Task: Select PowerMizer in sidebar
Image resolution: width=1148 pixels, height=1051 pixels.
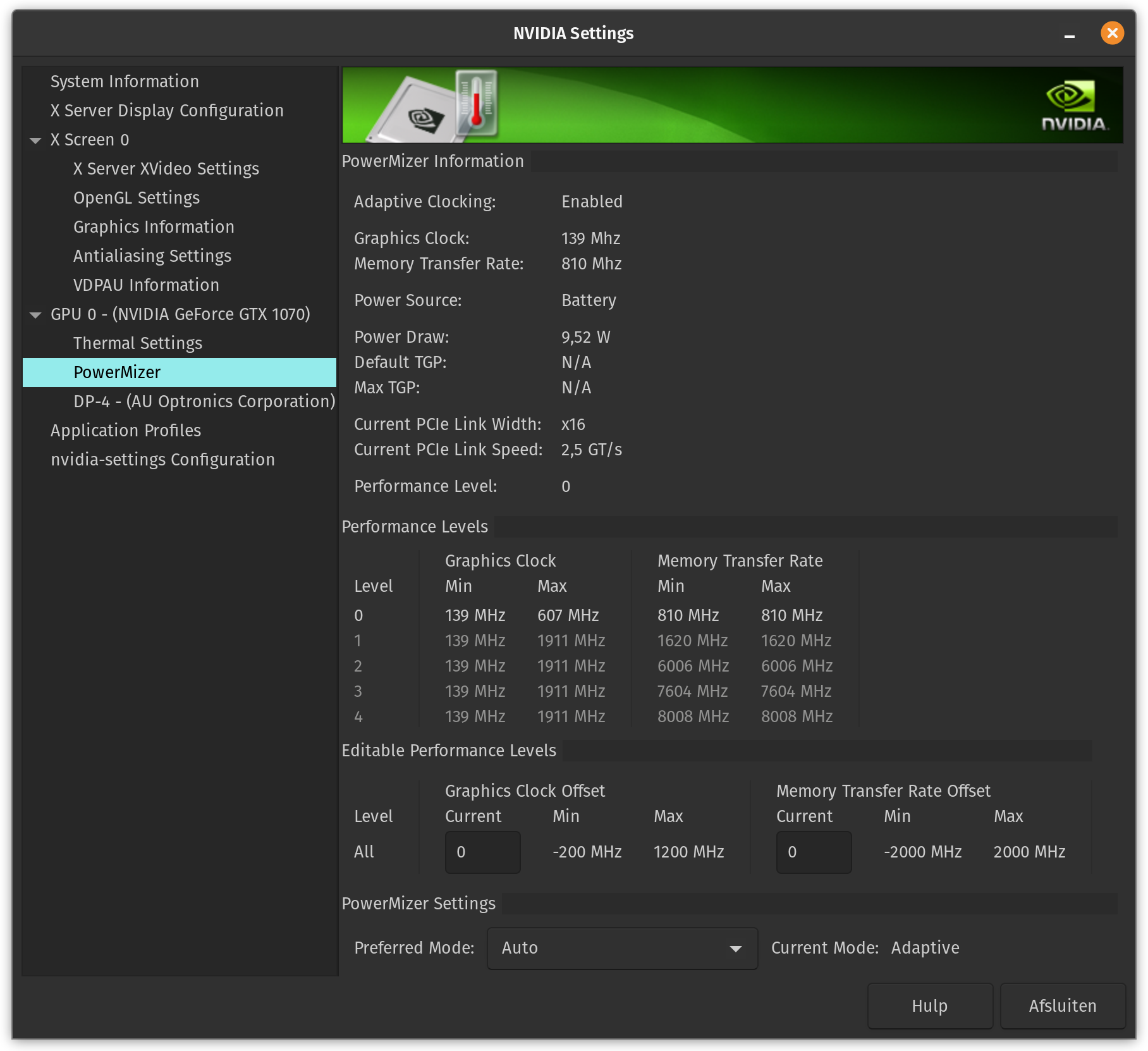Action: (x=180, y=372)
